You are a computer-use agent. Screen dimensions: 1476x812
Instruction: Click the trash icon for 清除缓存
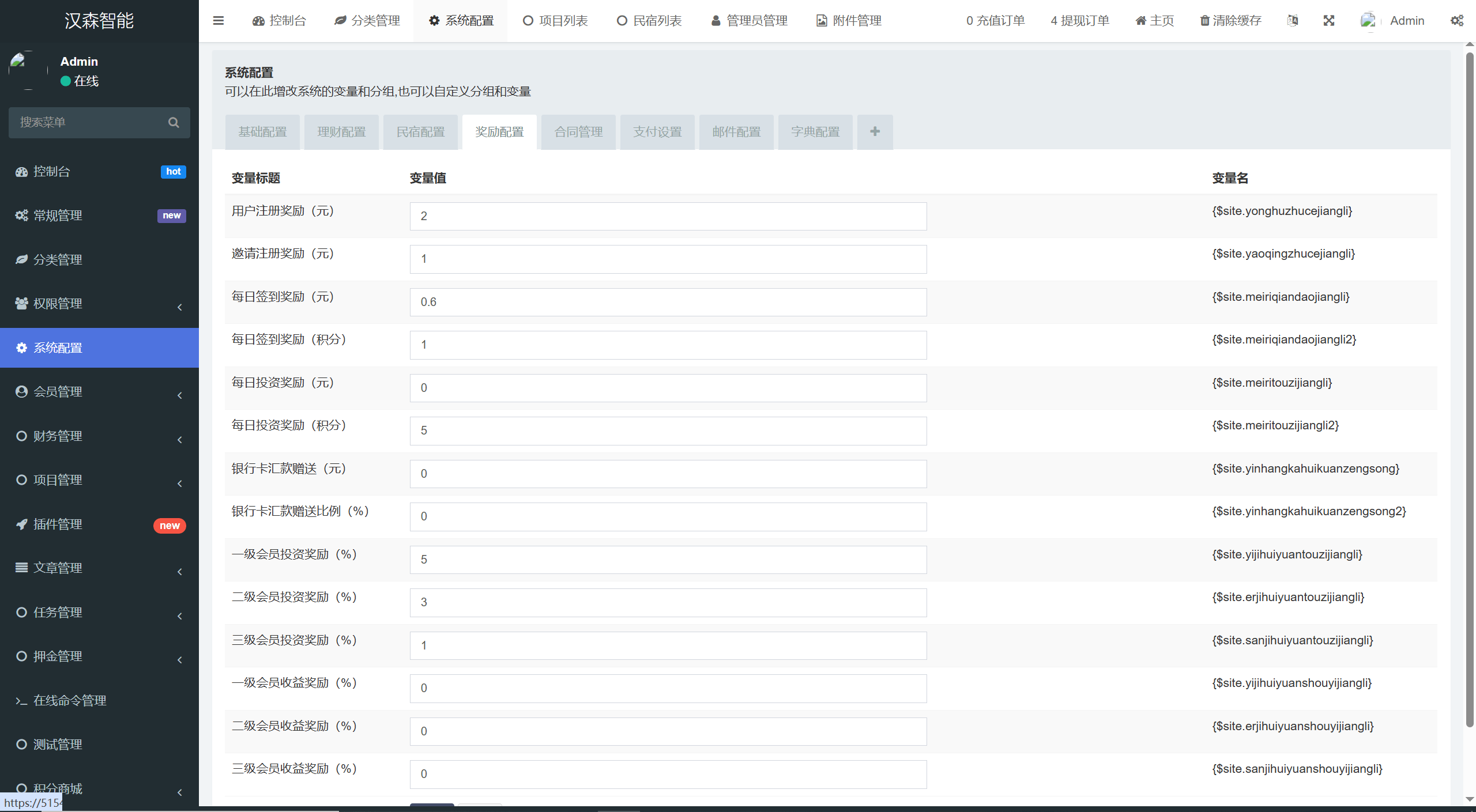(1204, 21)
